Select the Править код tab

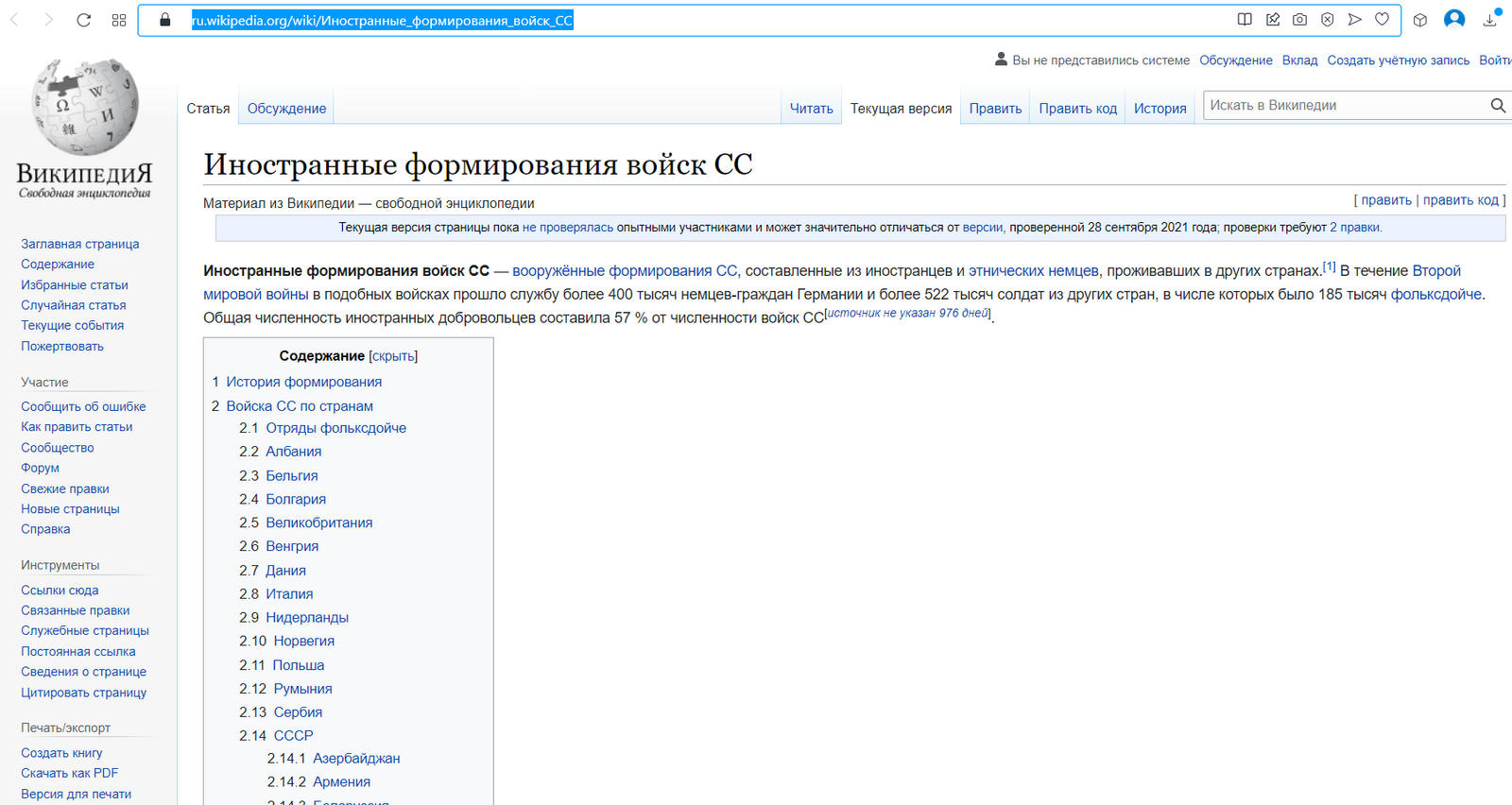(x=1077, y=109)
